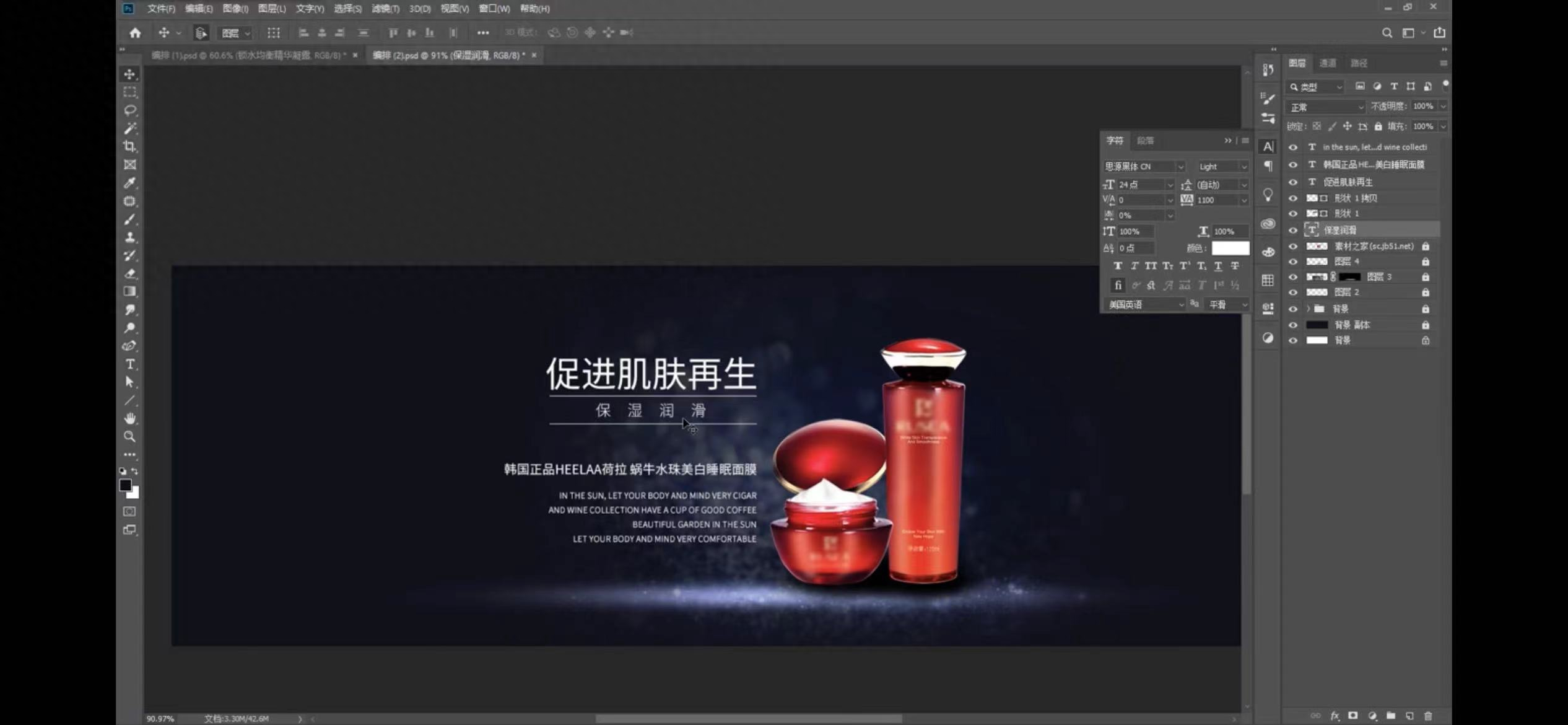
Task: Toggle the layer filter switch on
Action: [1445, 85]
